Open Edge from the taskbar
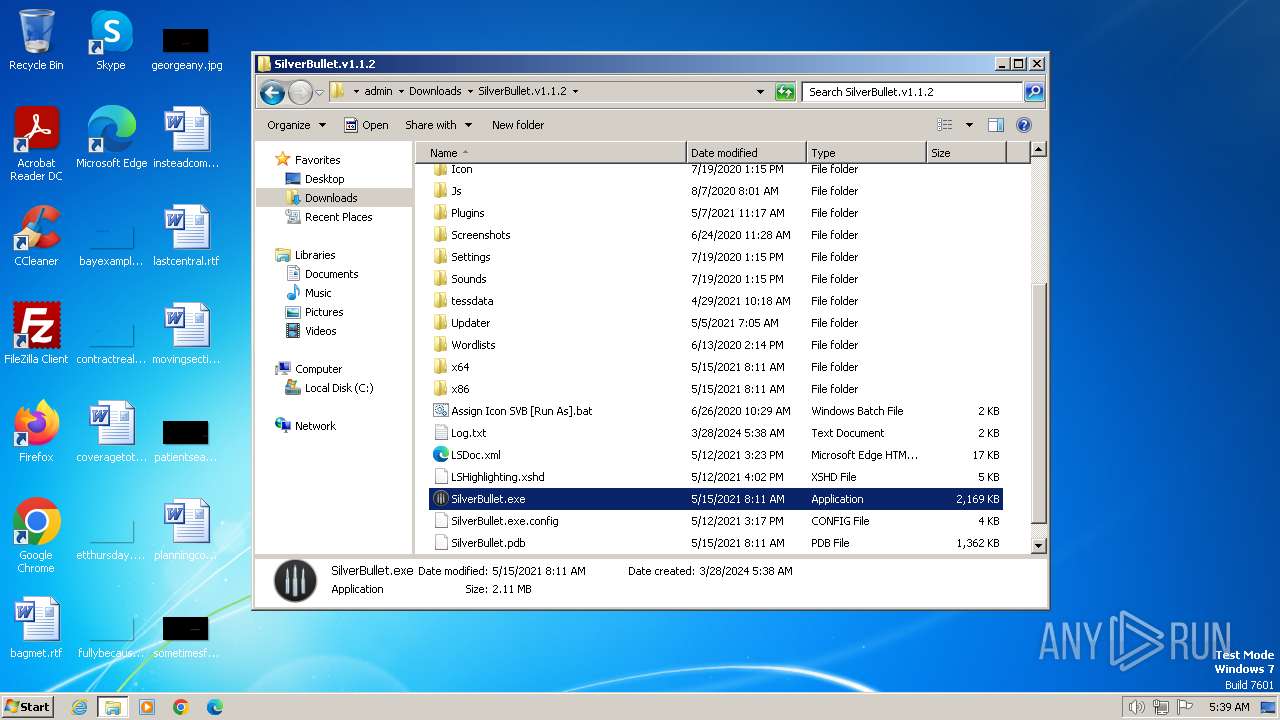This screenshot has height=720, width=1280. (215, 707)
